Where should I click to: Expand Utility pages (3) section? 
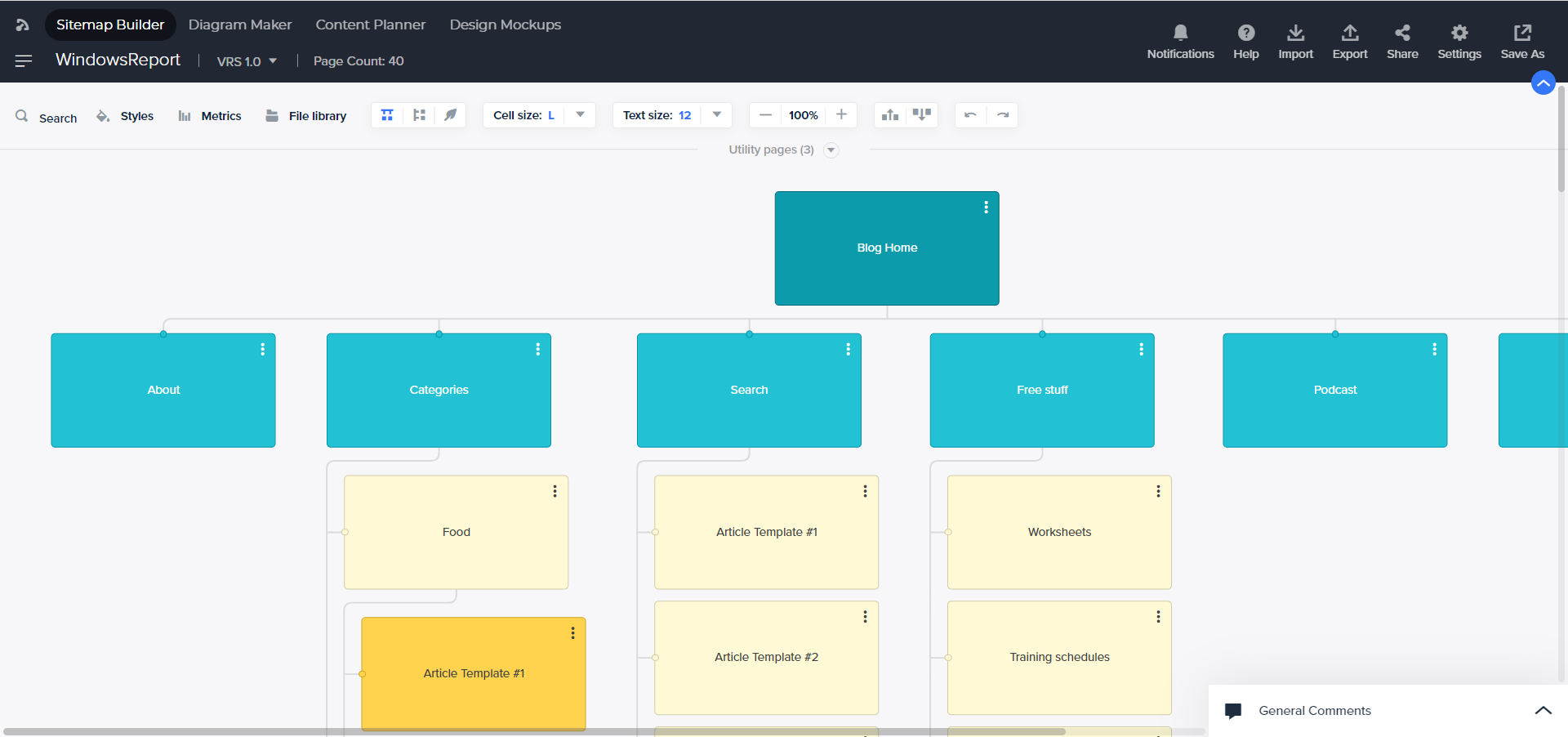(831, 150)
